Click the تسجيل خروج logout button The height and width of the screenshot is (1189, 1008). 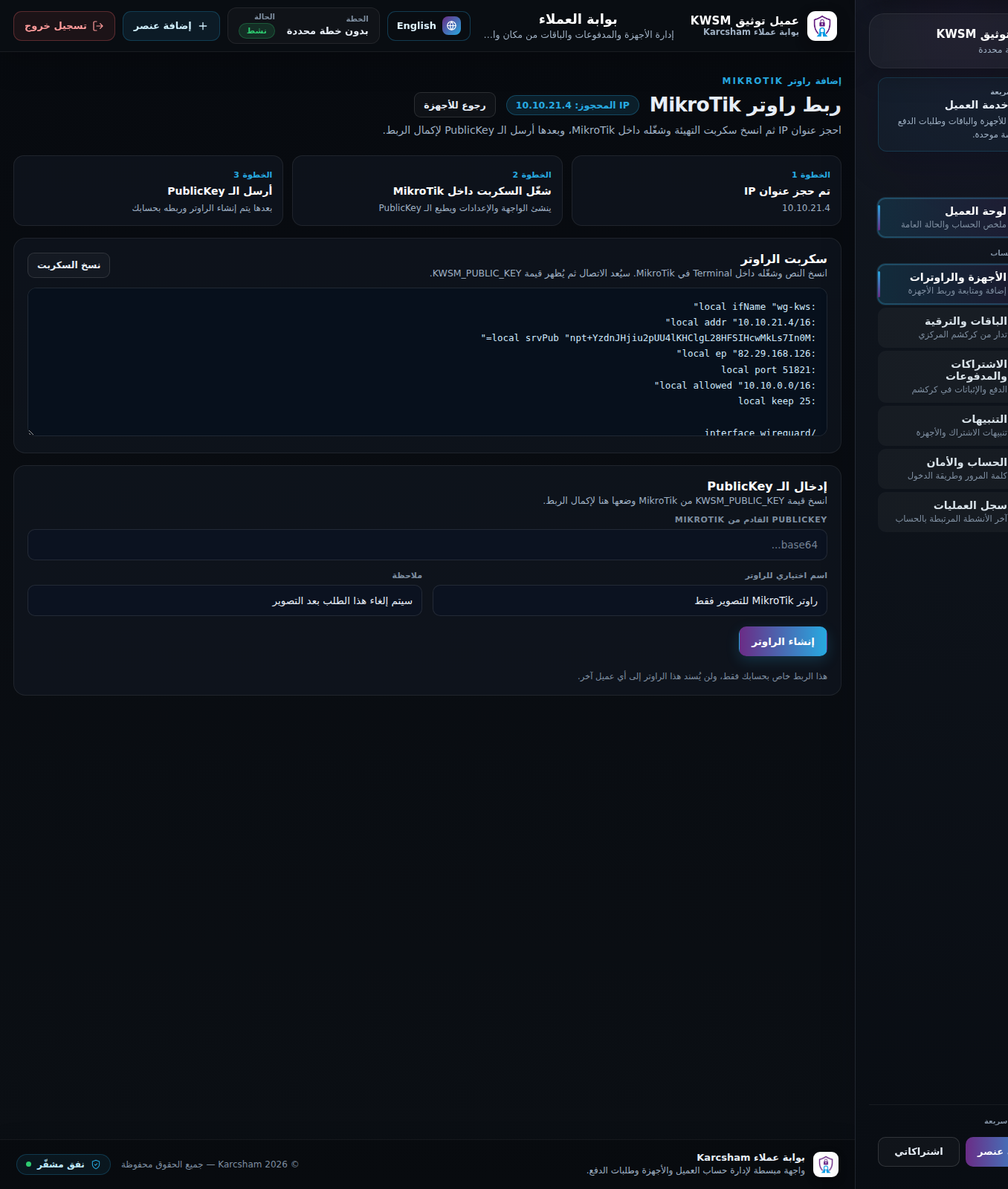click(64, 26)
